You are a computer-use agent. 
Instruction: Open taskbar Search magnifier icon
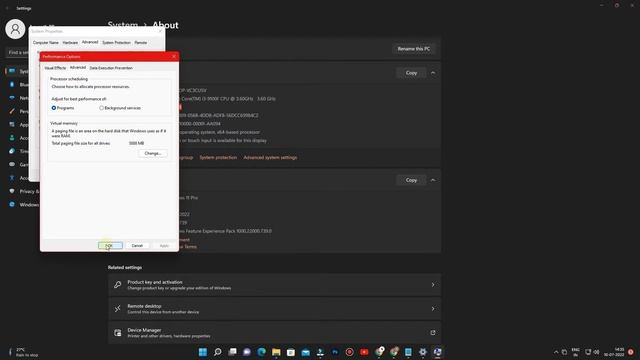[x=218, y=352]
